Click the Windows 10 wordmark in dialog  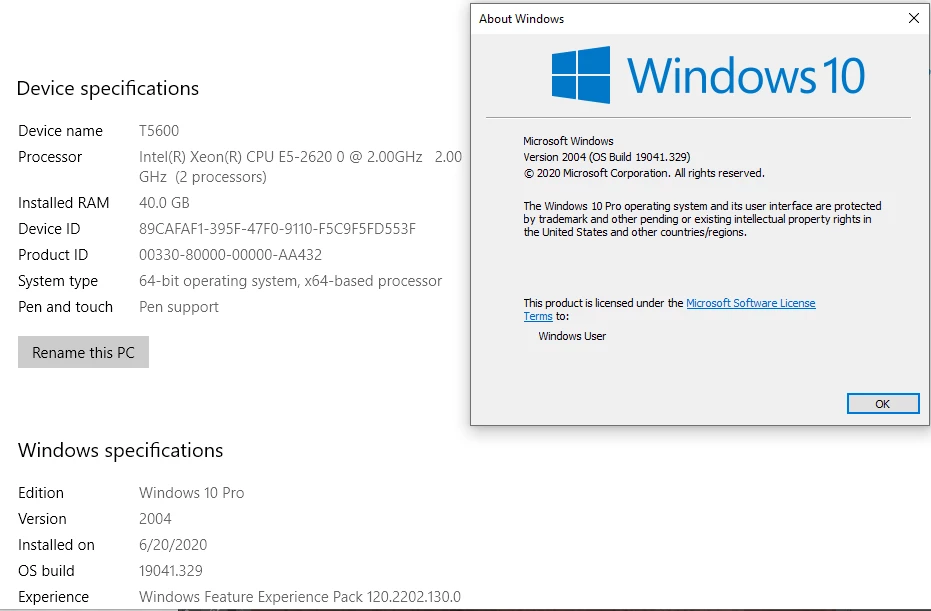click(x=746, y=75)
